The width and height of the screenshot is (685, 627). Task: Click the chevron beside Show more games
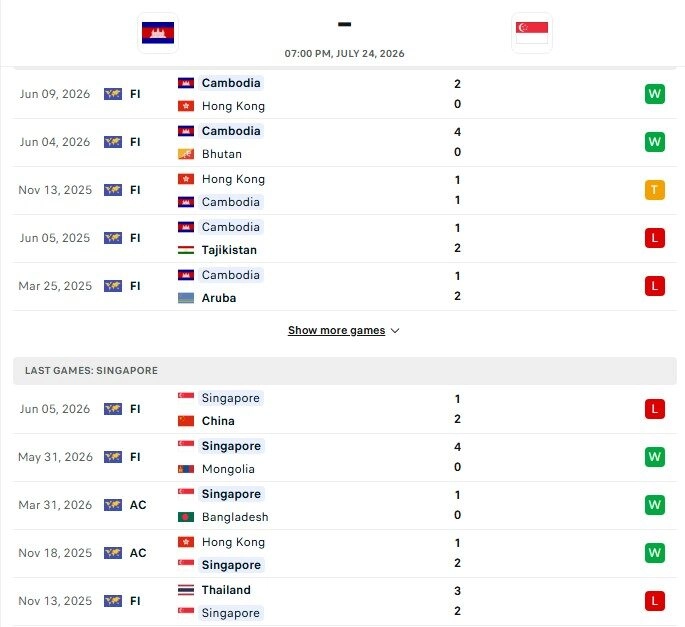click(395, 331)
